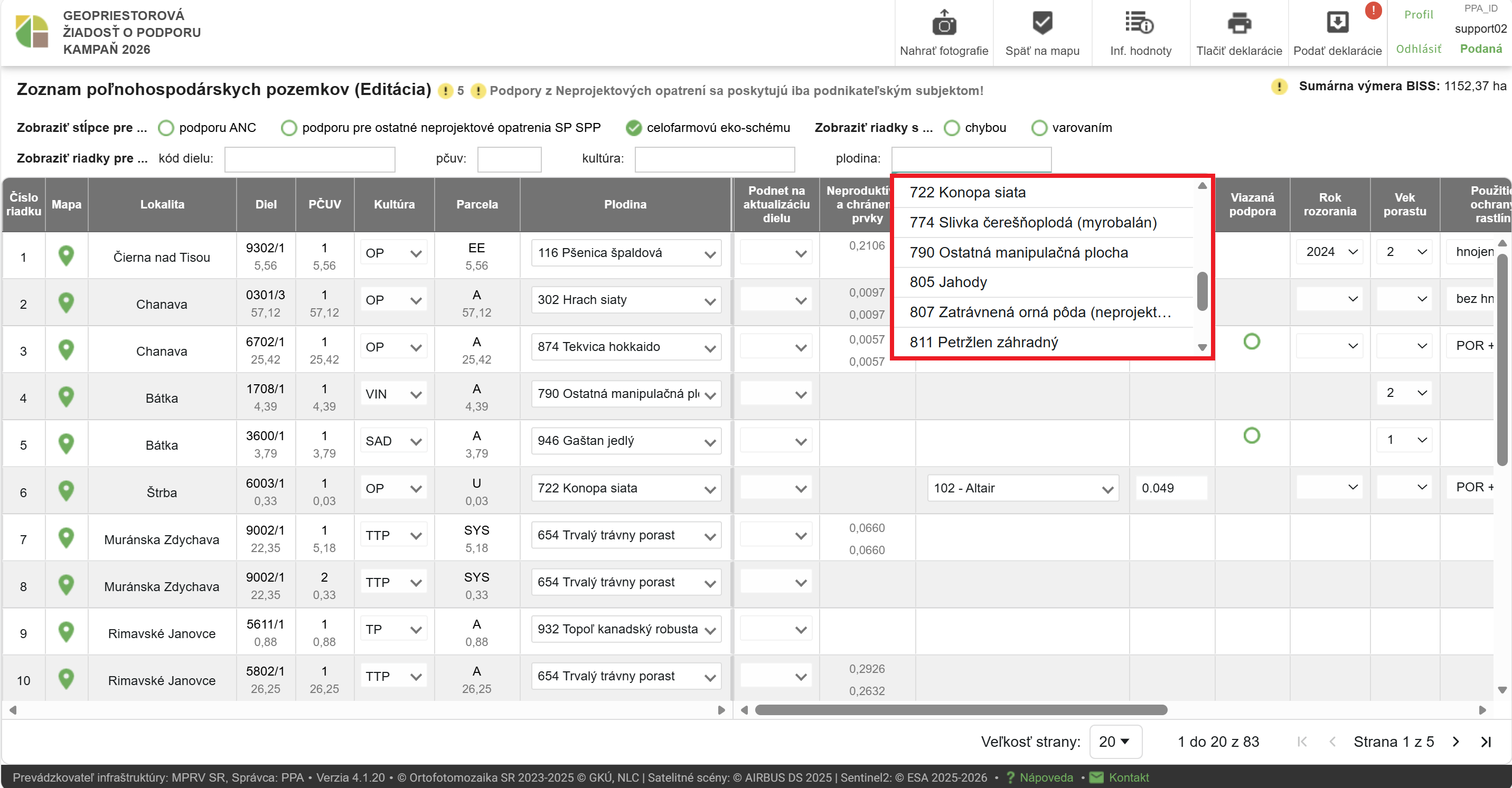
Task: Click the horizontal scrollbar under the right table
Action: pyautogui.click(x=960, y=710)
